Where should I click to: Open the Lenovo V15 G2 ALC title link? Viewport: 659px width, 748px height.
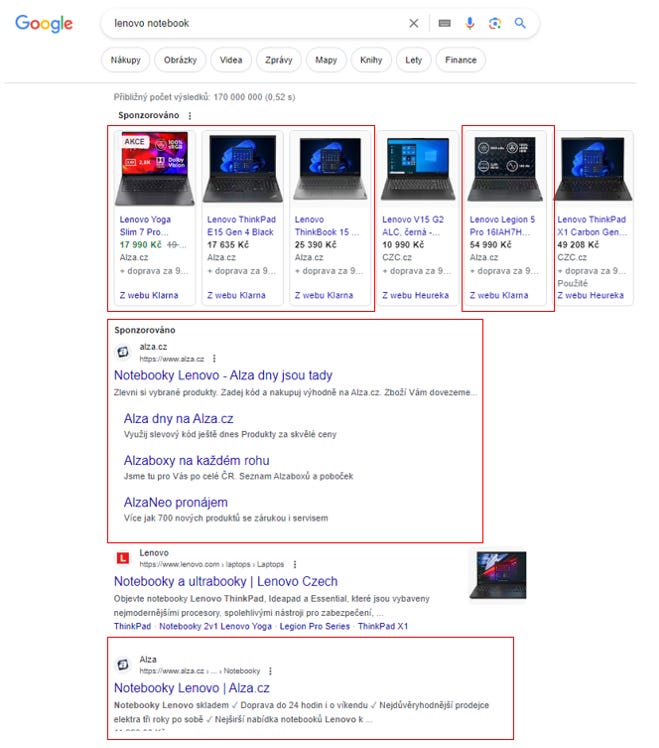tap(413, 226)
